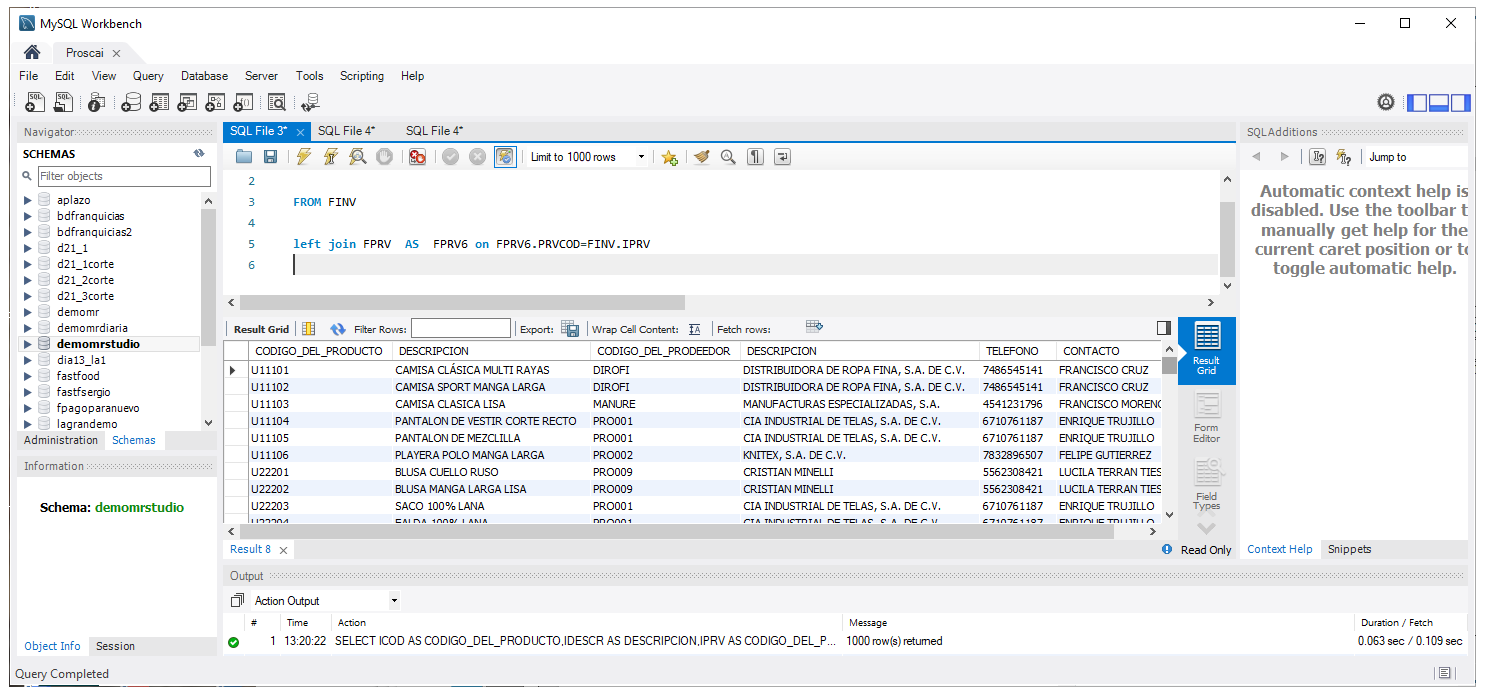This screenshot has width=1486, height=697.
Task: Open SQL script file icon in main toolbar
Action: pos(64,102)
